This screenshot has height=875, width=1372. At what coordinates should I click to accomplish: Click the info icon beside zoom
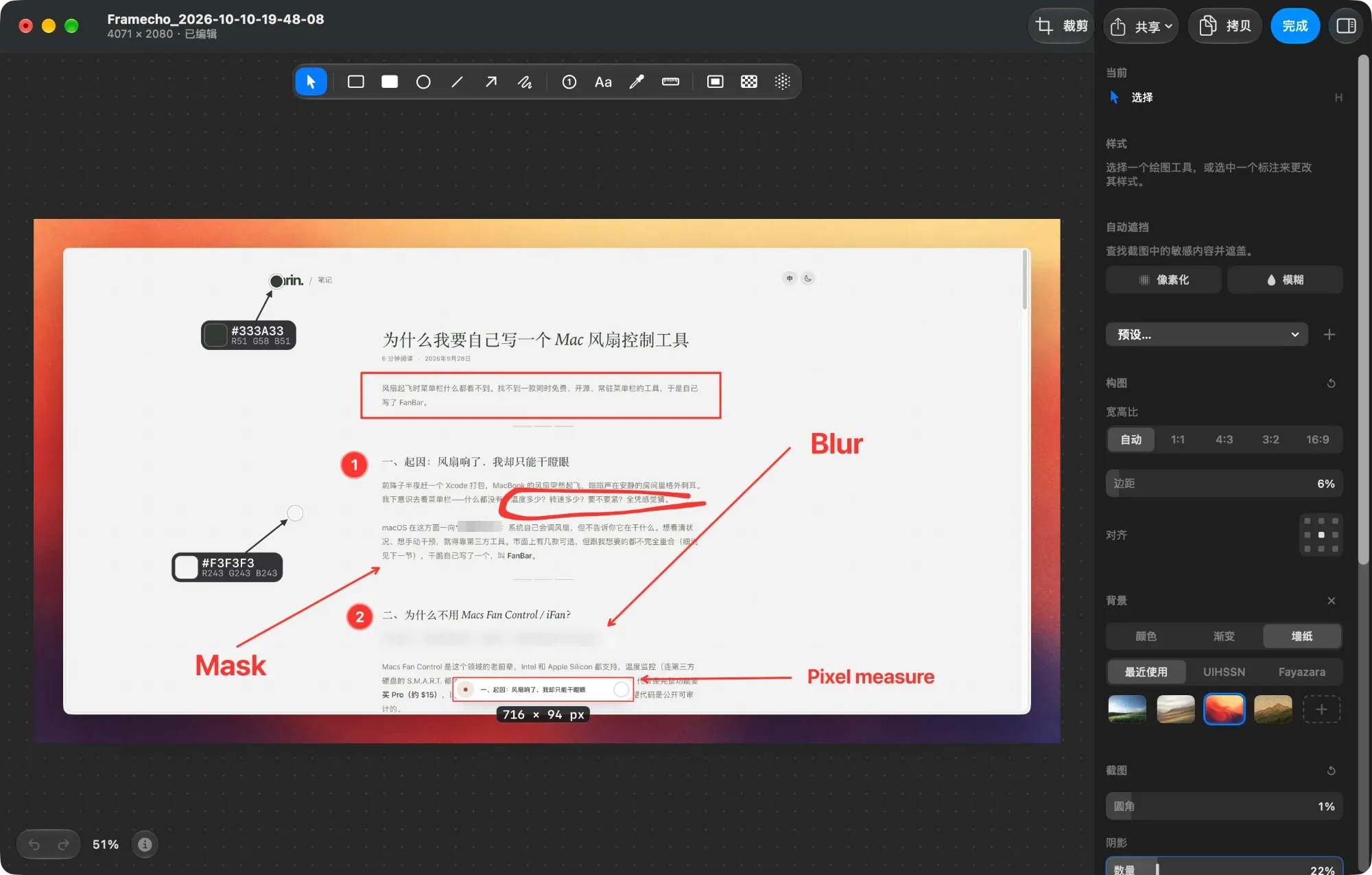[145, 844]
